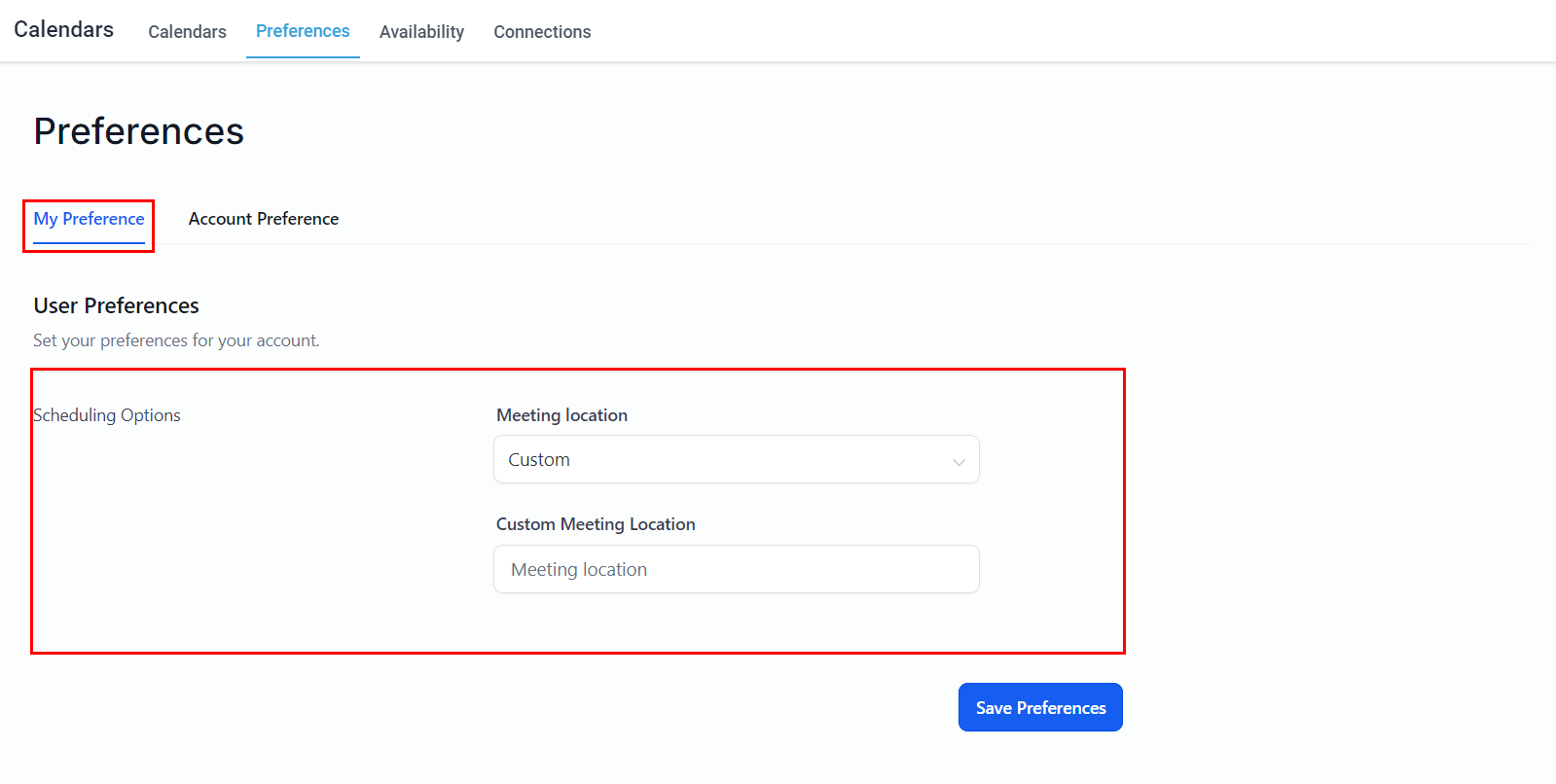Click the Scheduling Options label
This screenshot has width=1556, height=784.
tap(107, 415)
